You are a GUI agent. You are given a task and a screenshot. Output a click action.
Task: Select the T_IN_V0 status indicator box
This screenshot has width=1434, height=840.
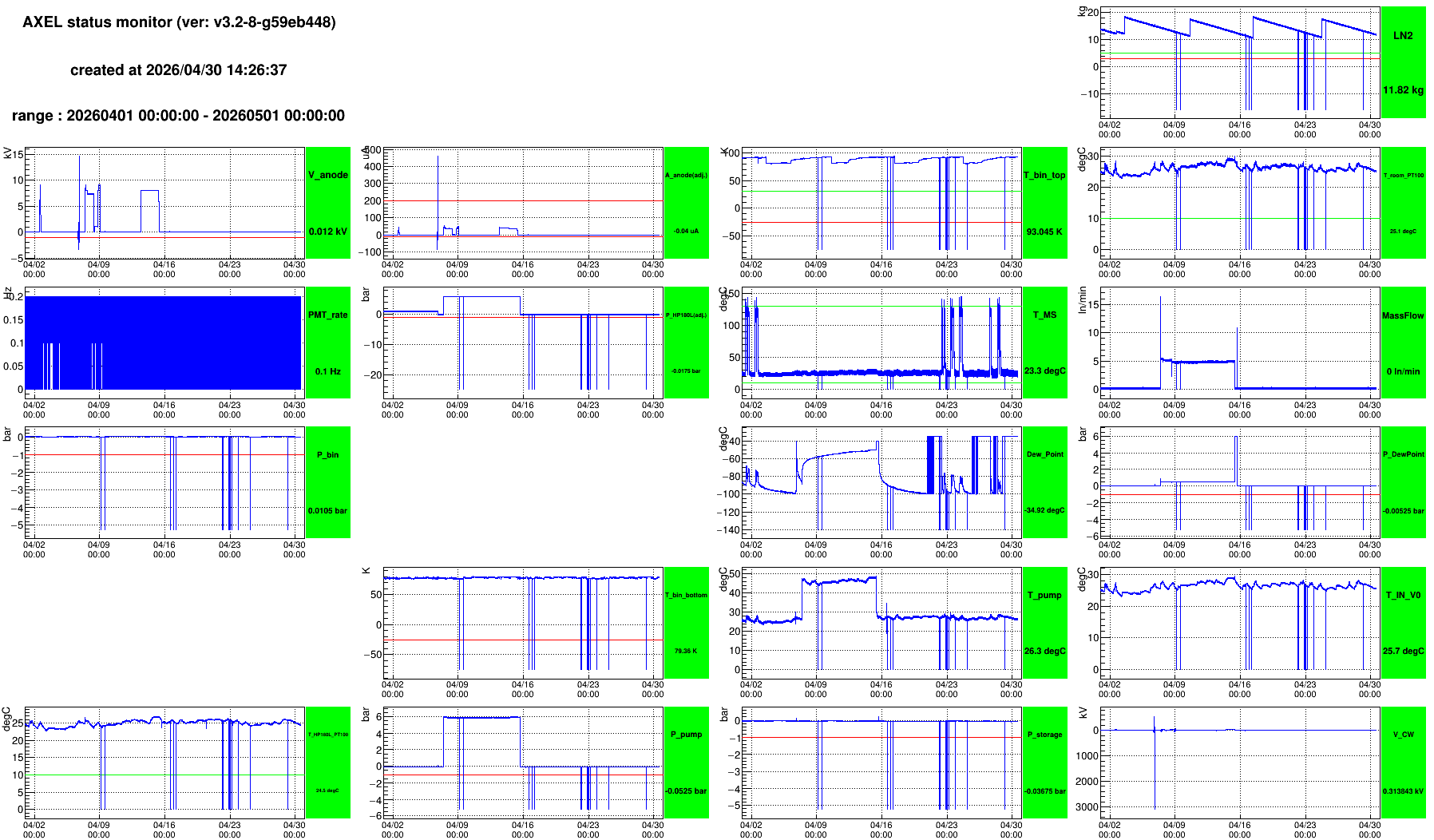[1403, 623]
